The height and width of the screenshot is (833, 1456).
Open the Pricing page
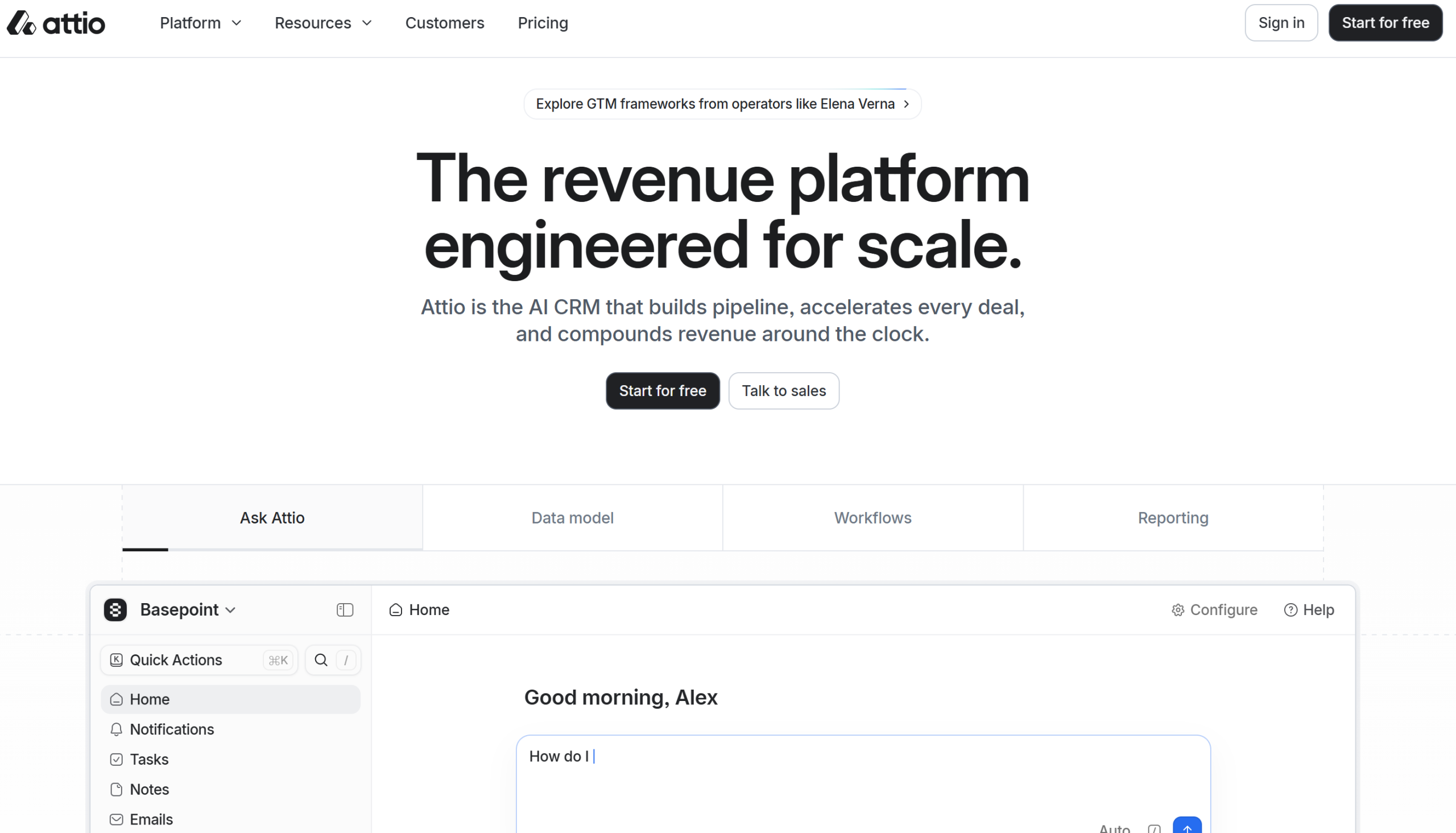[543, 23]
